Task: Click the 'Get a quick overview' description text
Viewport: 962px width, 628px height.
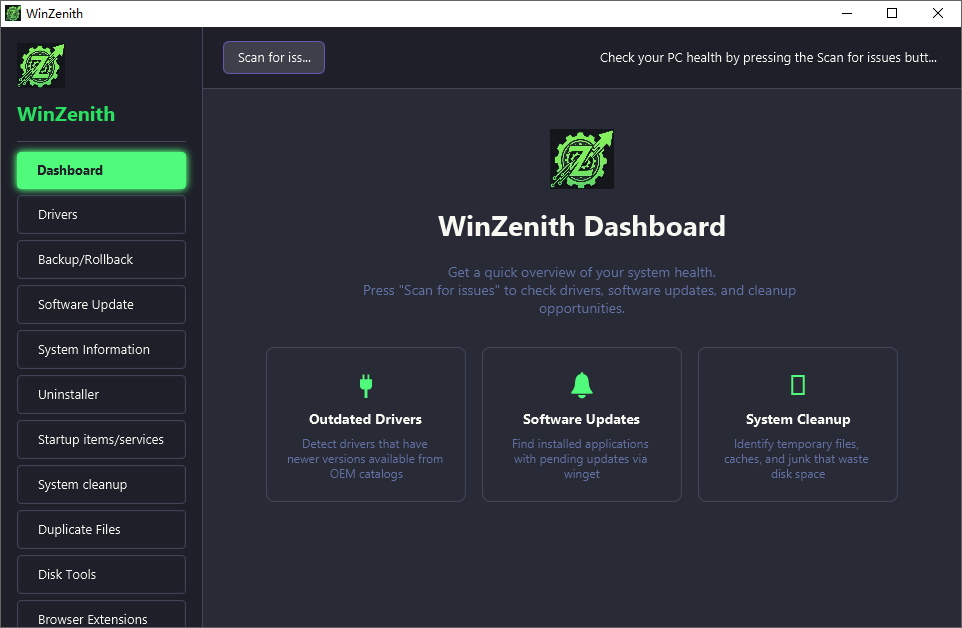Action: (580, 290)
